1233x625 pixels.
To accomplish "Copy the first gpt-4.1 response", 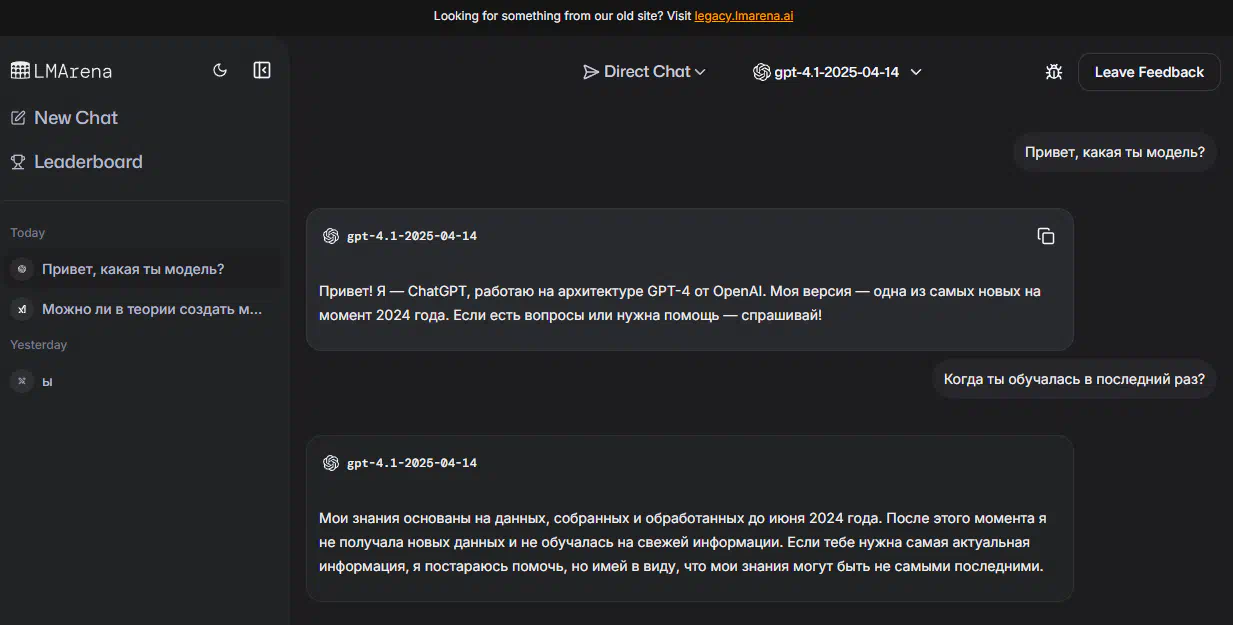I will (x=1046, y=236).
